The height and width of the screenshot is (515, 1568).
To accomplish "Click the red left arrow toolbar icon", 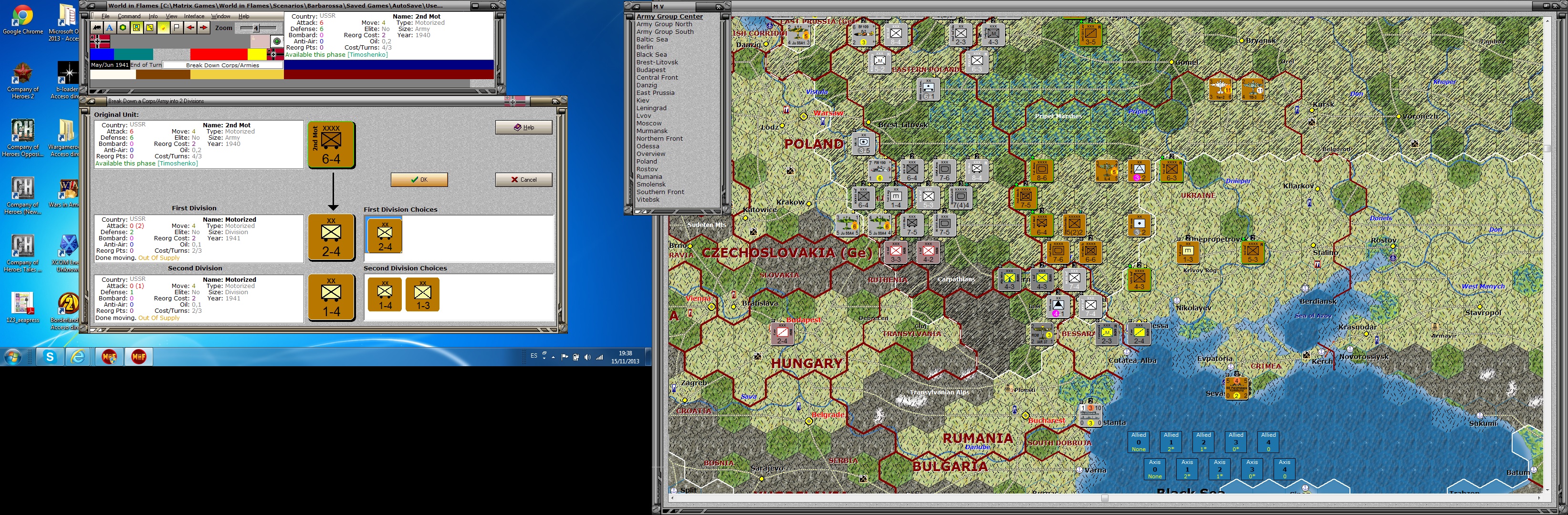I will [190, 28].
